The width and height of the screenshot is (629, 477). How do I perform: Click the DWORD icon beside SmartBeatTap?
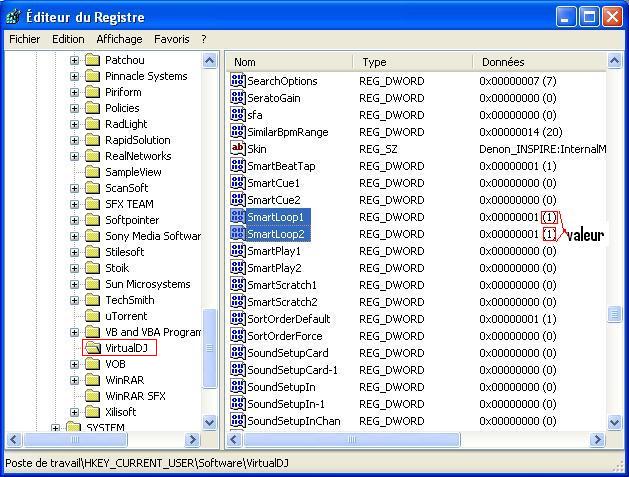pyautogui.click(x=237, y=166)
